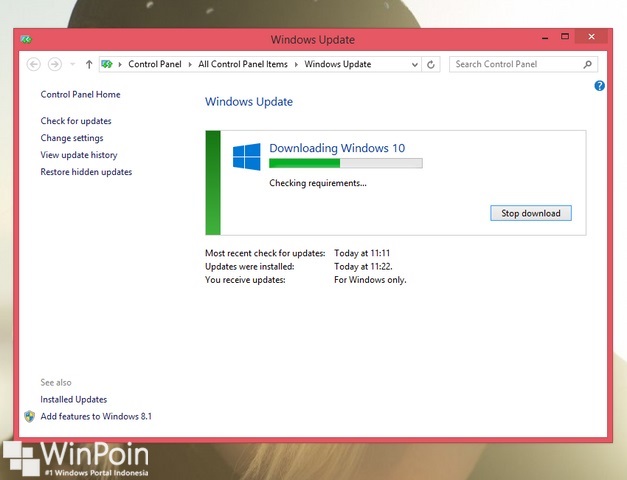Image resolution: width=627 pixels, height=480 pixels.
Task: Expand chevron after All Control Panel Items
Action: click(x=296, y=64)
